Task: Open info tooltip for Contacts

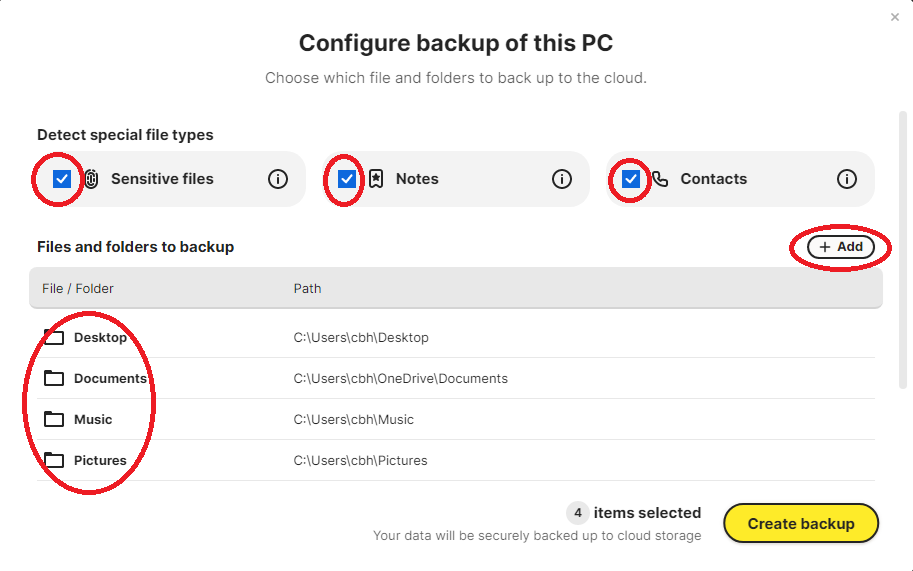Action: tap(847, 179)
